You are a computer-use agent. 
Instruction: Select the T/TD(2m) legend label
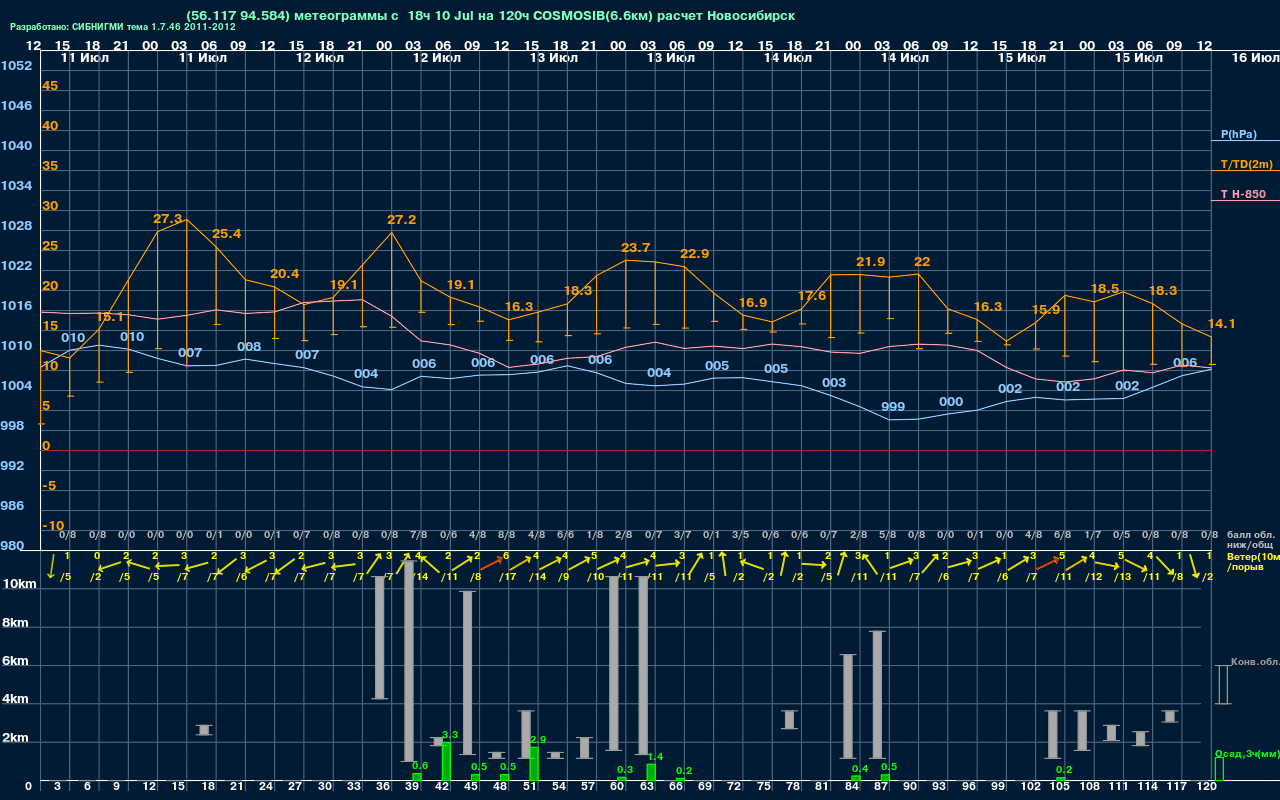(x=1246, y=164)
